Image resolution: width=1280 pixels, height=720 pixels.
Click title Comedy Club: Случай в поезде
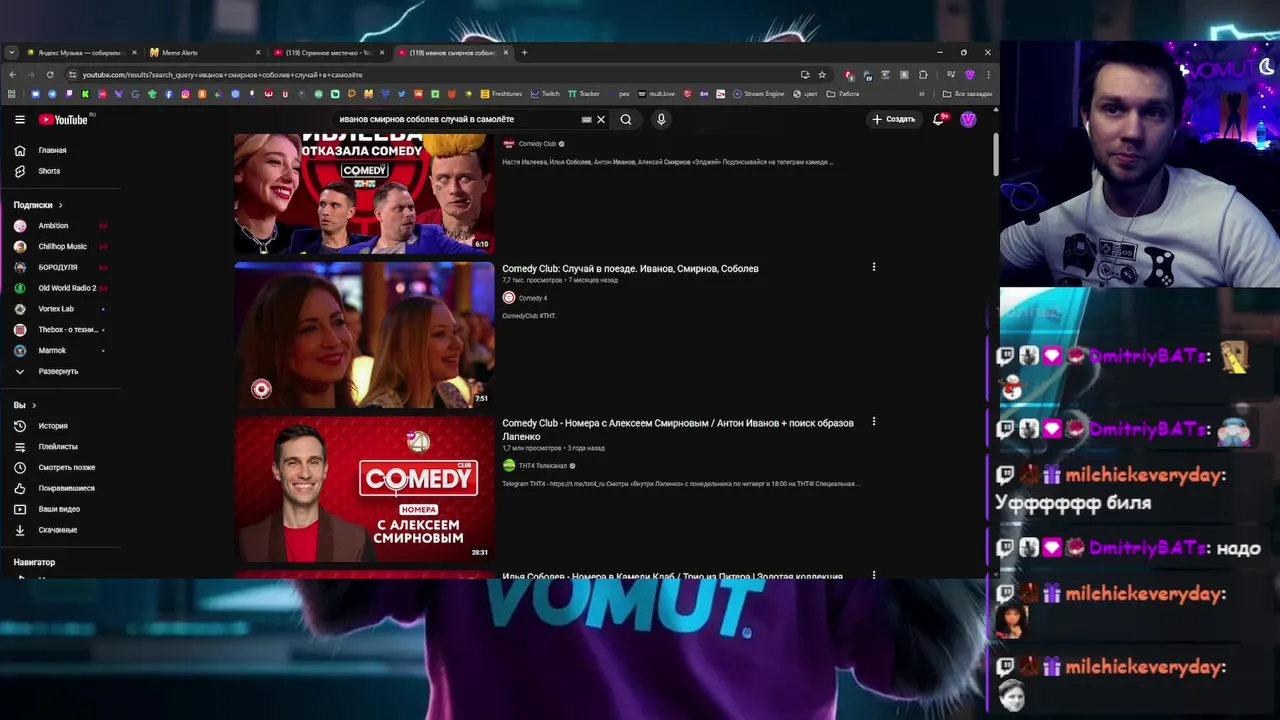pos(630,269)
